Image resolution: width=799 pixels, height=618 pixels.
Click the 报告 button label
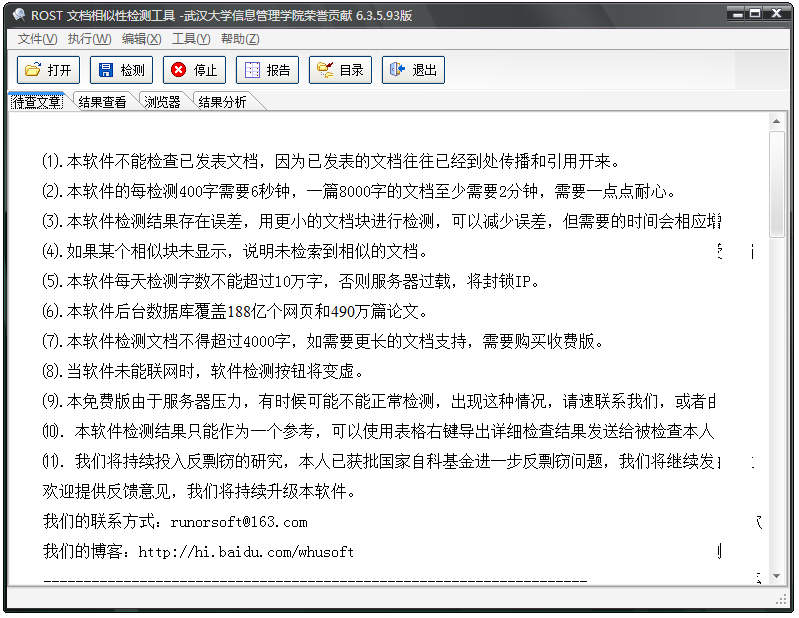click(x=278, y=70)
